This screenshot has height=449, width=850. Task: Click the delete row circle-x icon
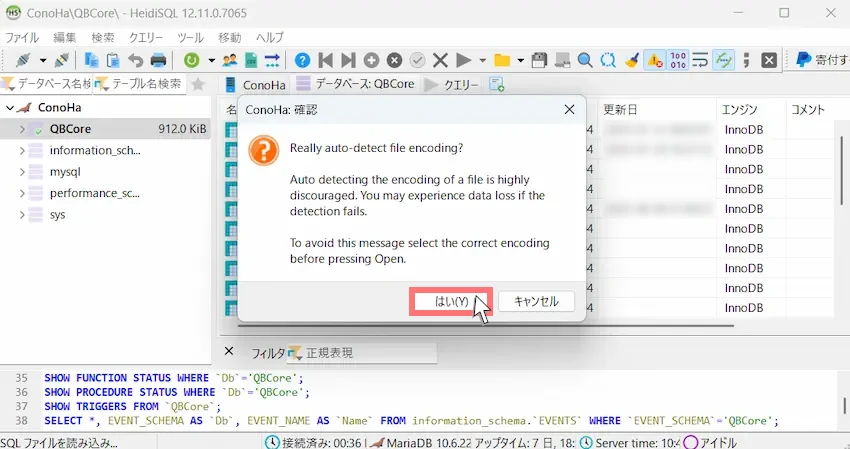pos(394,60)
